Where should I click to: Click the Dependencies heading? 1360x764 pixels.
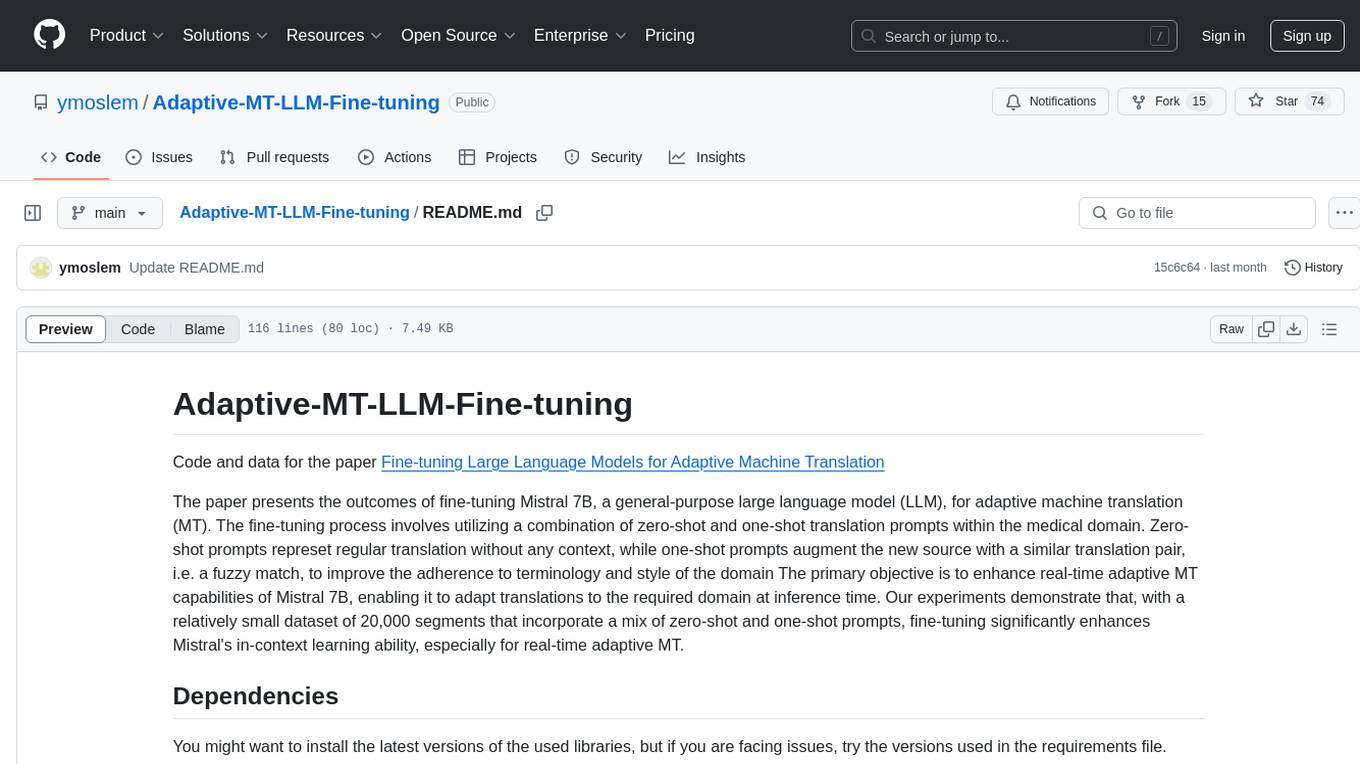click(256, 696)
